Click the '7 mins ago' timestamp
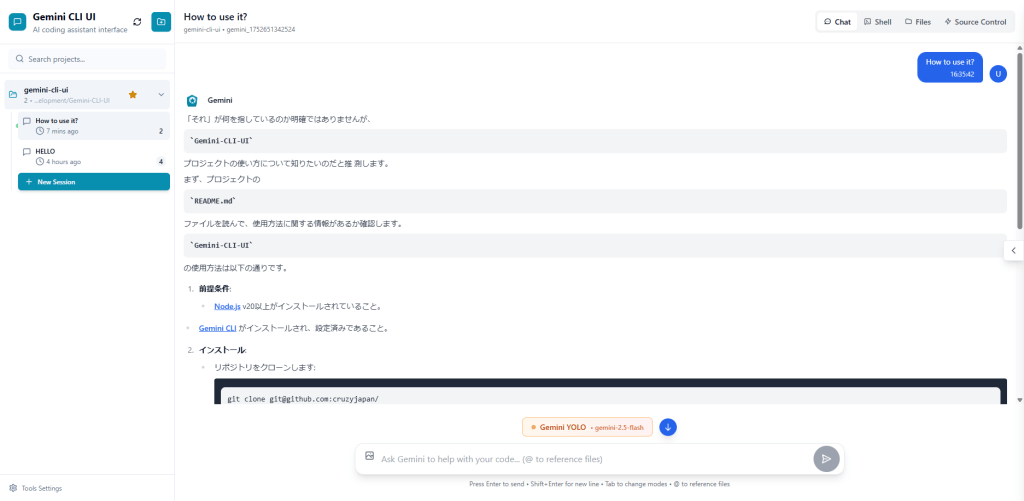1024x501 pixels. click(x=62, y=131)
